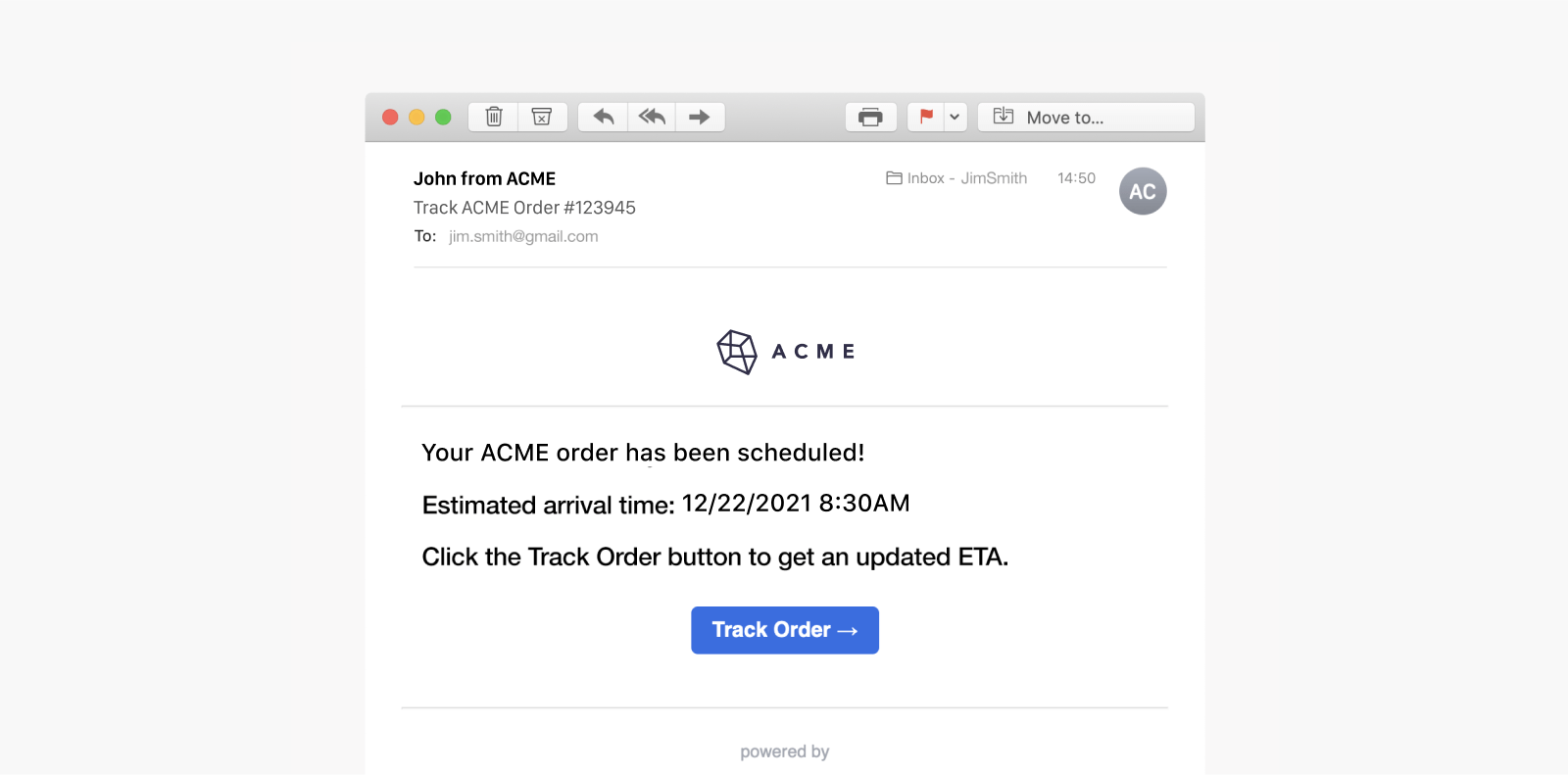Click the 14:50 message timestamp
1568x775 pixels.
point(1076,178)
